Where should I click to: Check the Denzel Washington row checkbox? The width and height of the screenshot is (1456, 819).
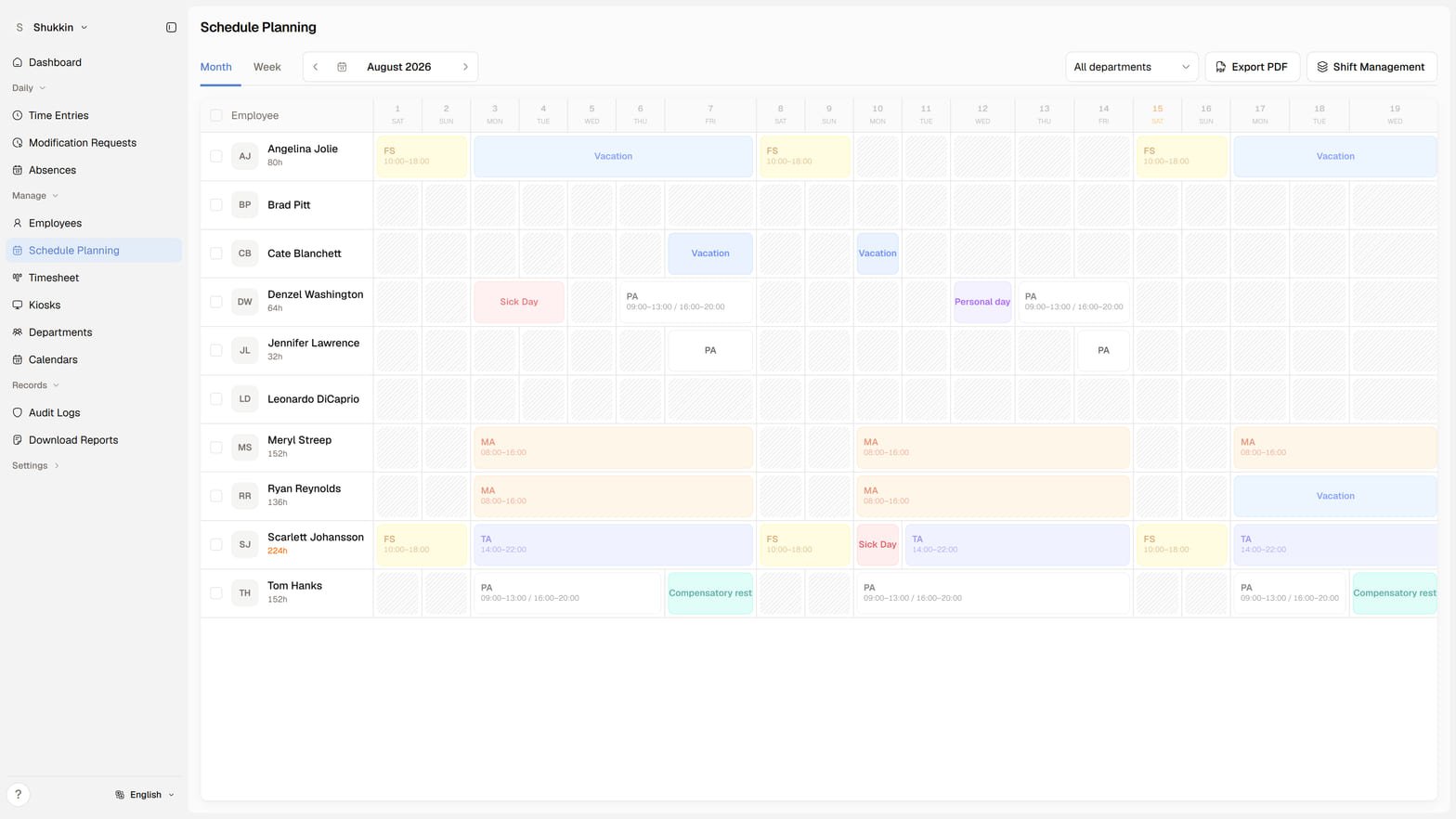216,302
